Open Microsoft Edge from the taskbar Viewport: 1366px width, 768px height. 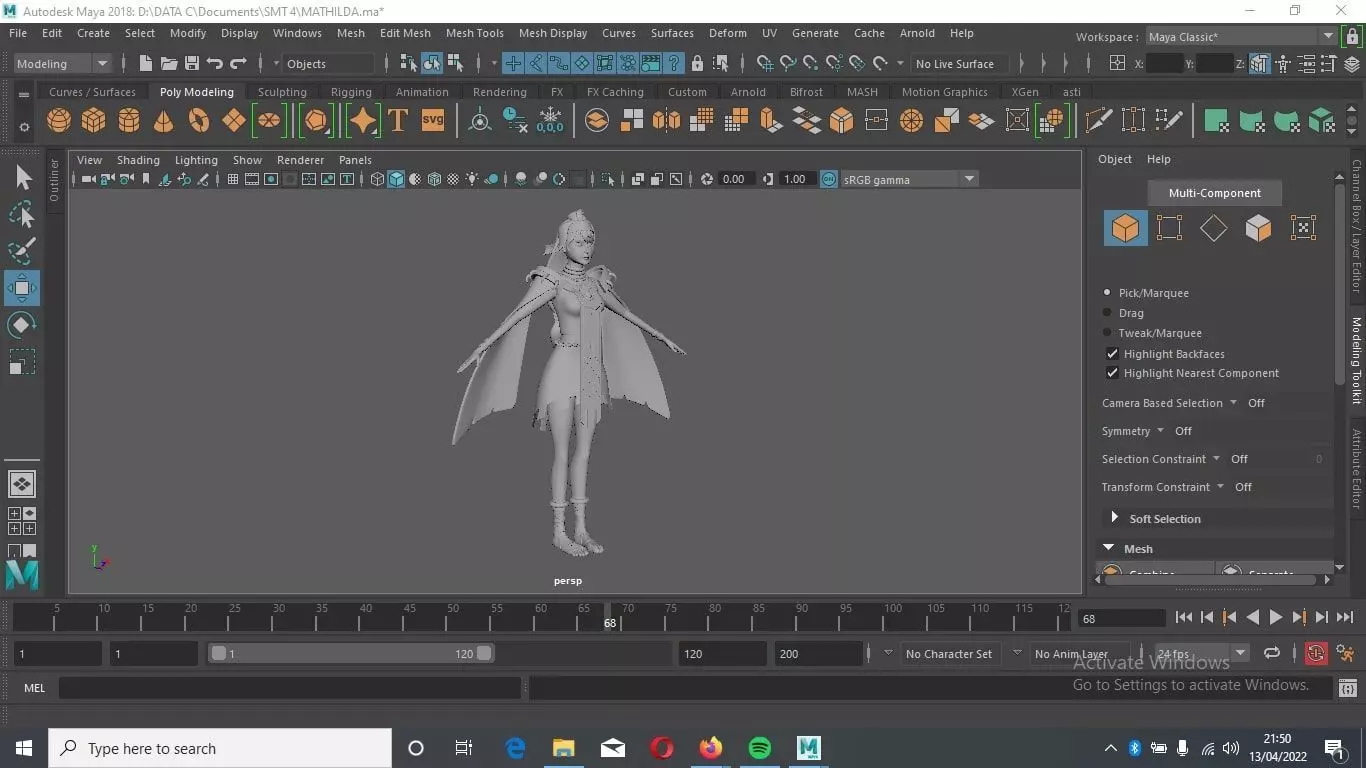(x=516, y=748)
